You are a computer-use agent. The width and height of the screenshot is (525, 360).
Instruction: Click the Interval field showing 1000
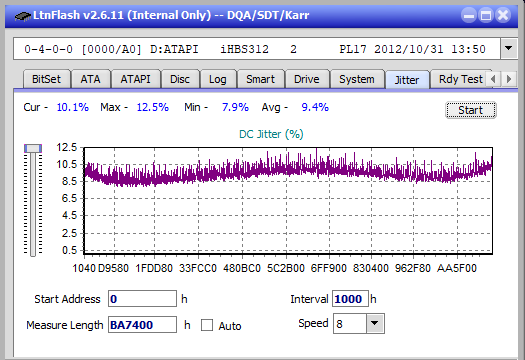[350, 299]
